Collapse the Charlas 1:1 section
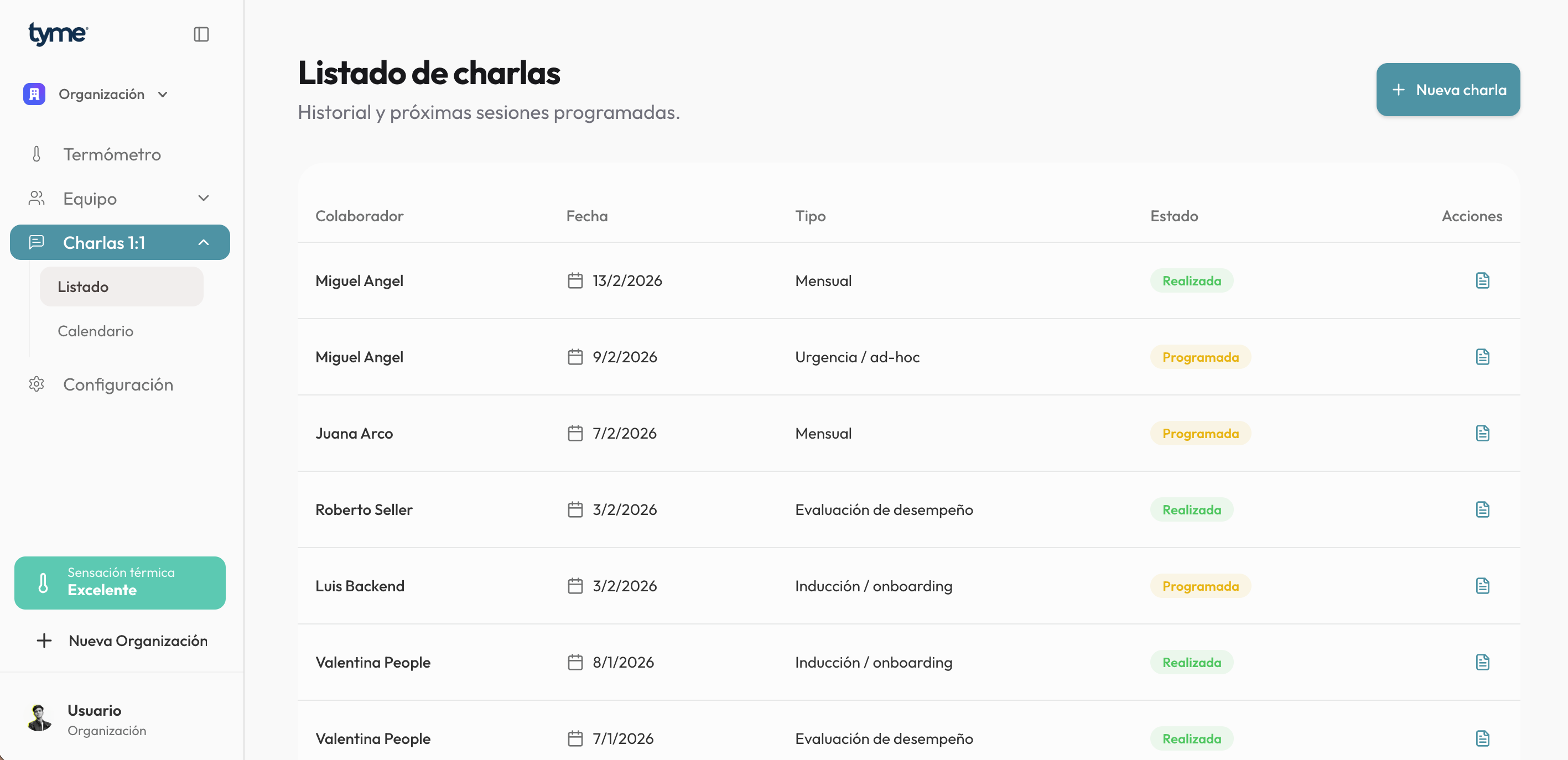The width and height of the screenshot is (1568, 760). click(203, 242)
